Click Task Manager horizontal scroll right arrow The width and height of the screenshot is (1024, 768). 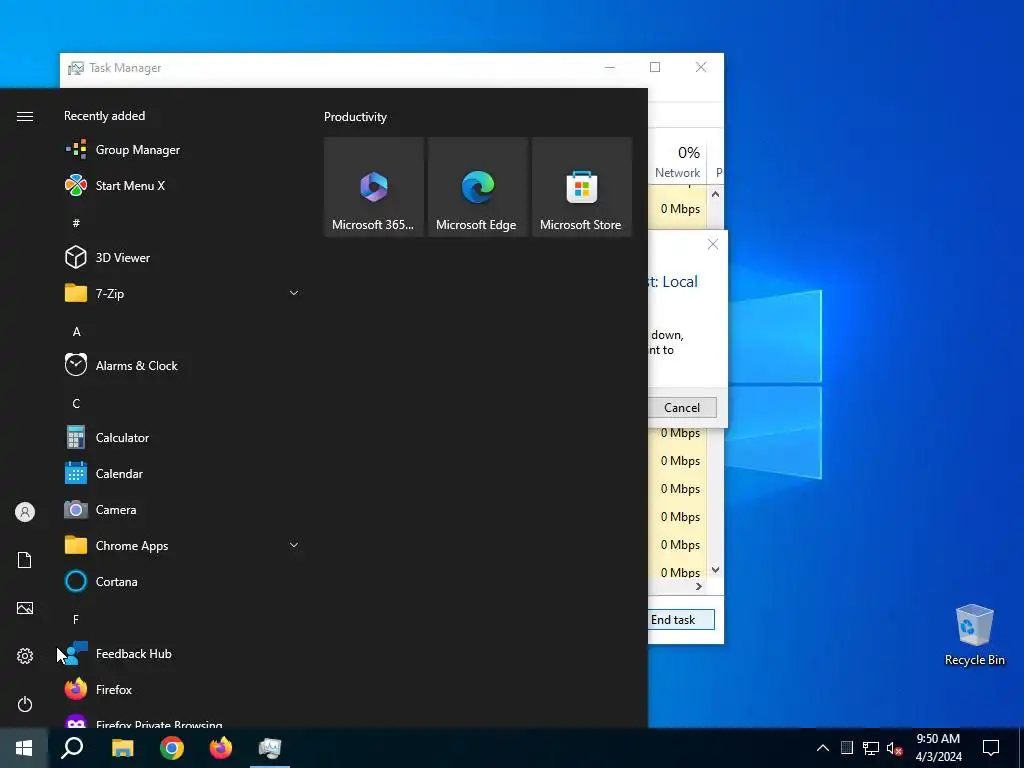click(699, 586)
